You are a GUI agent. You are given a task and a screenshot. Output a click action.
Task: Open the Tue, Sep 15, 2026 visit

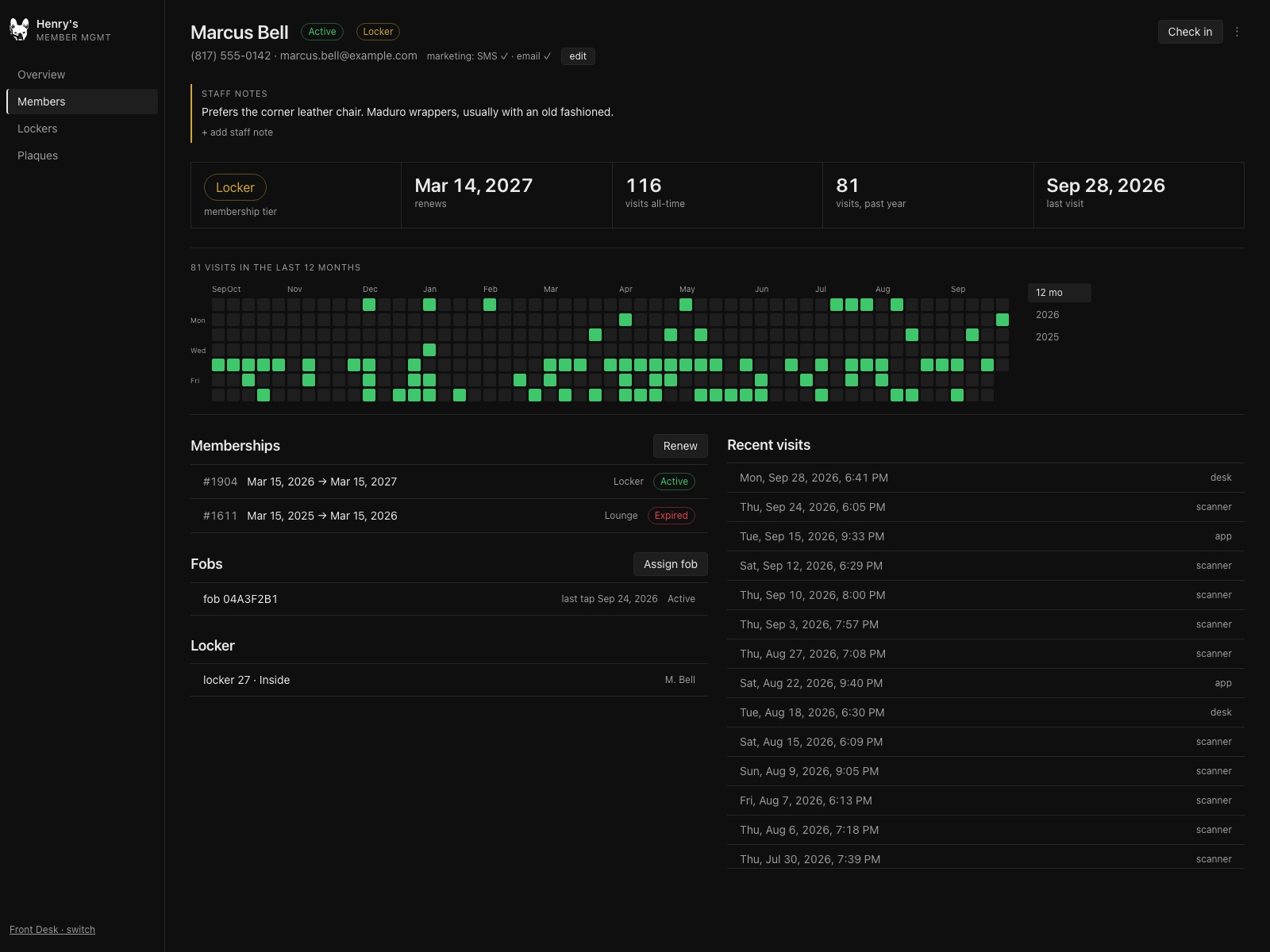point(986,536)
